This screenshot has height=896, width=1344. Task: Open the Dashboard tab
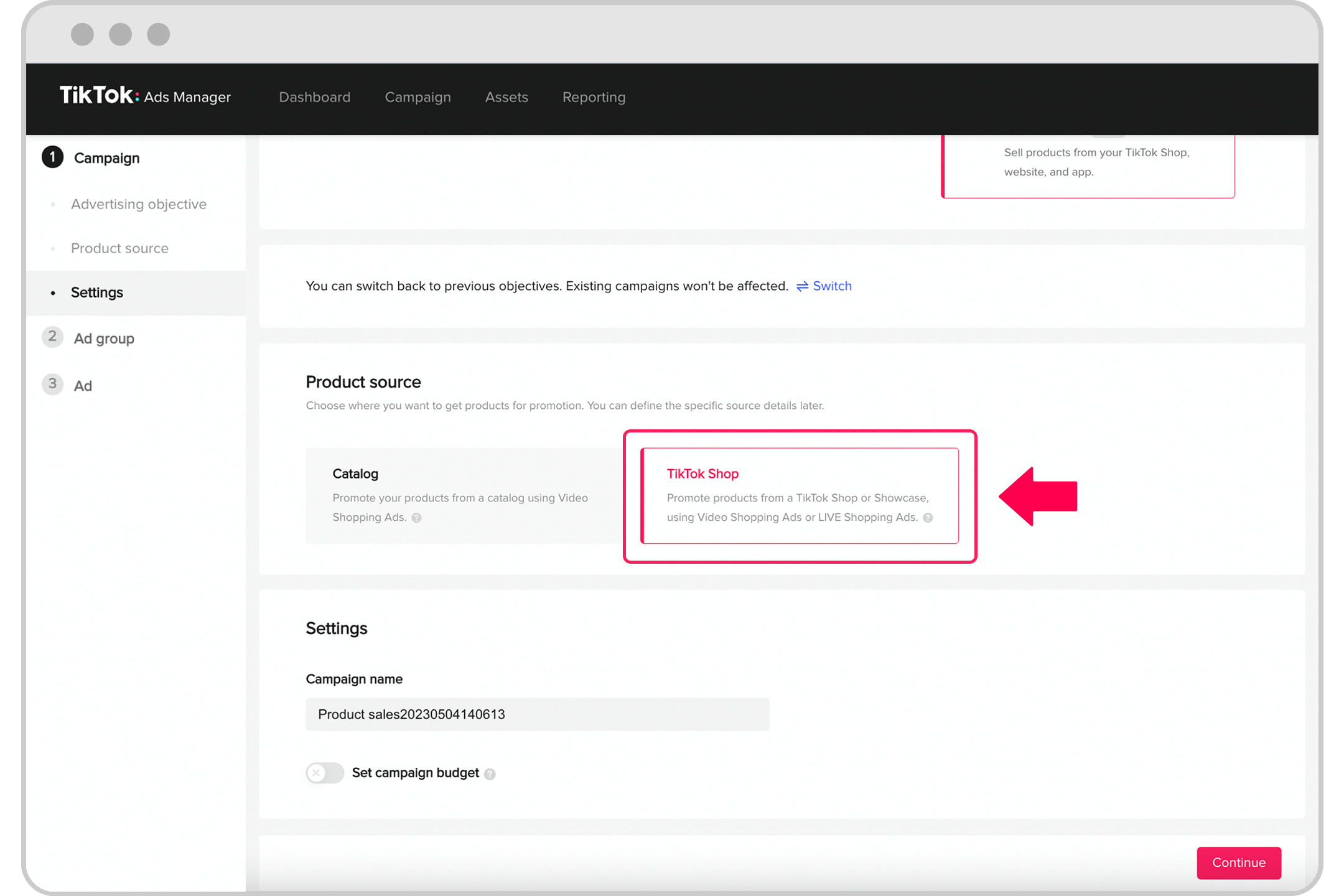point(315,97)
